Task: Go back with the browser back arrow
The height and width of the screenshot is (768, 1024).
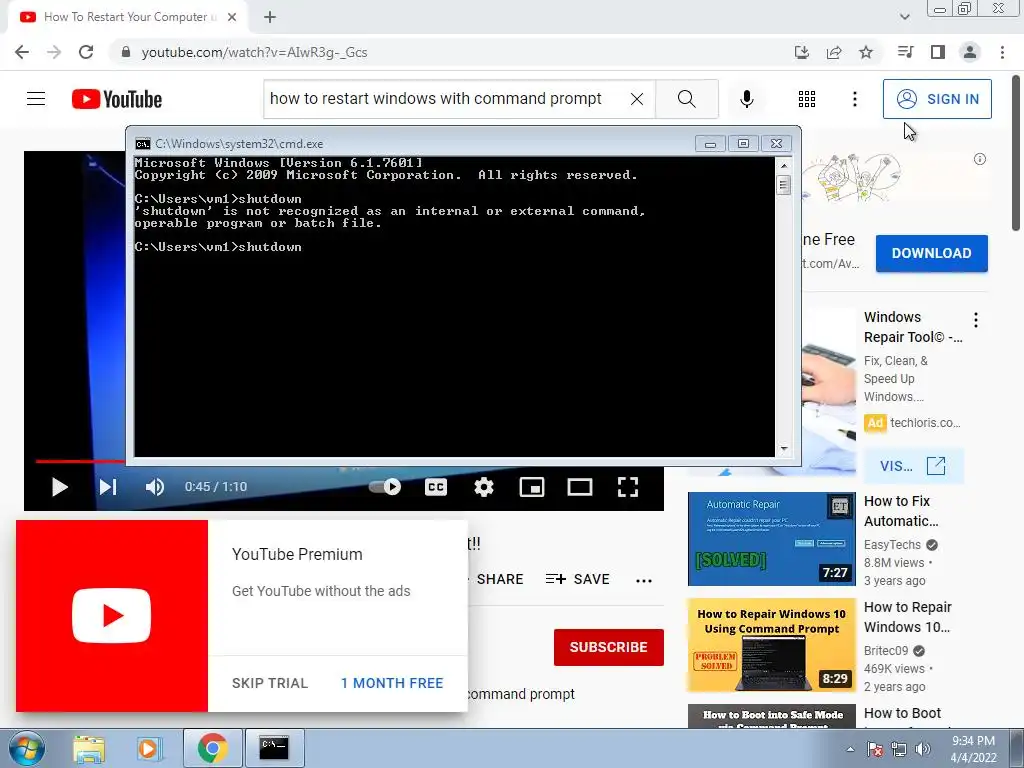Action: [x=22, y=52]
